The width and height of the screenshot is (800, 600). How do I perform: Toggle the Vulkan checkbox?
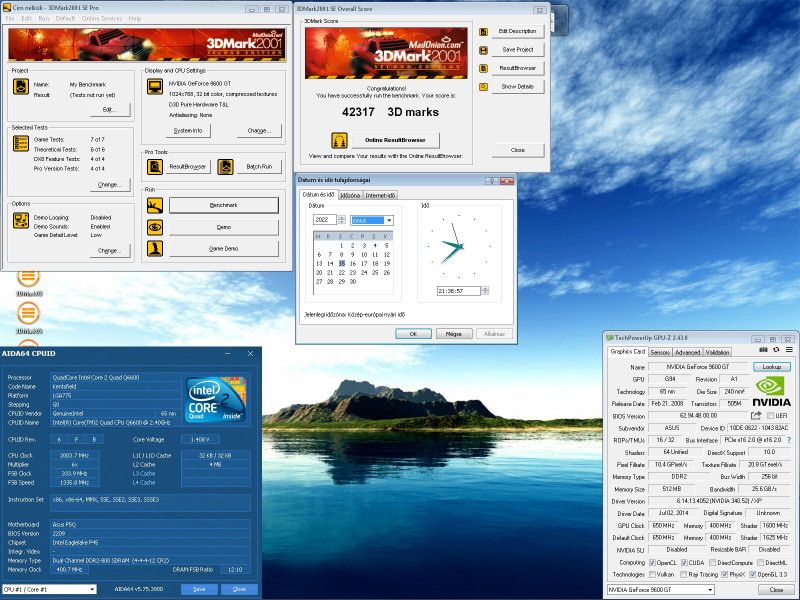click(x=652, y=574)
